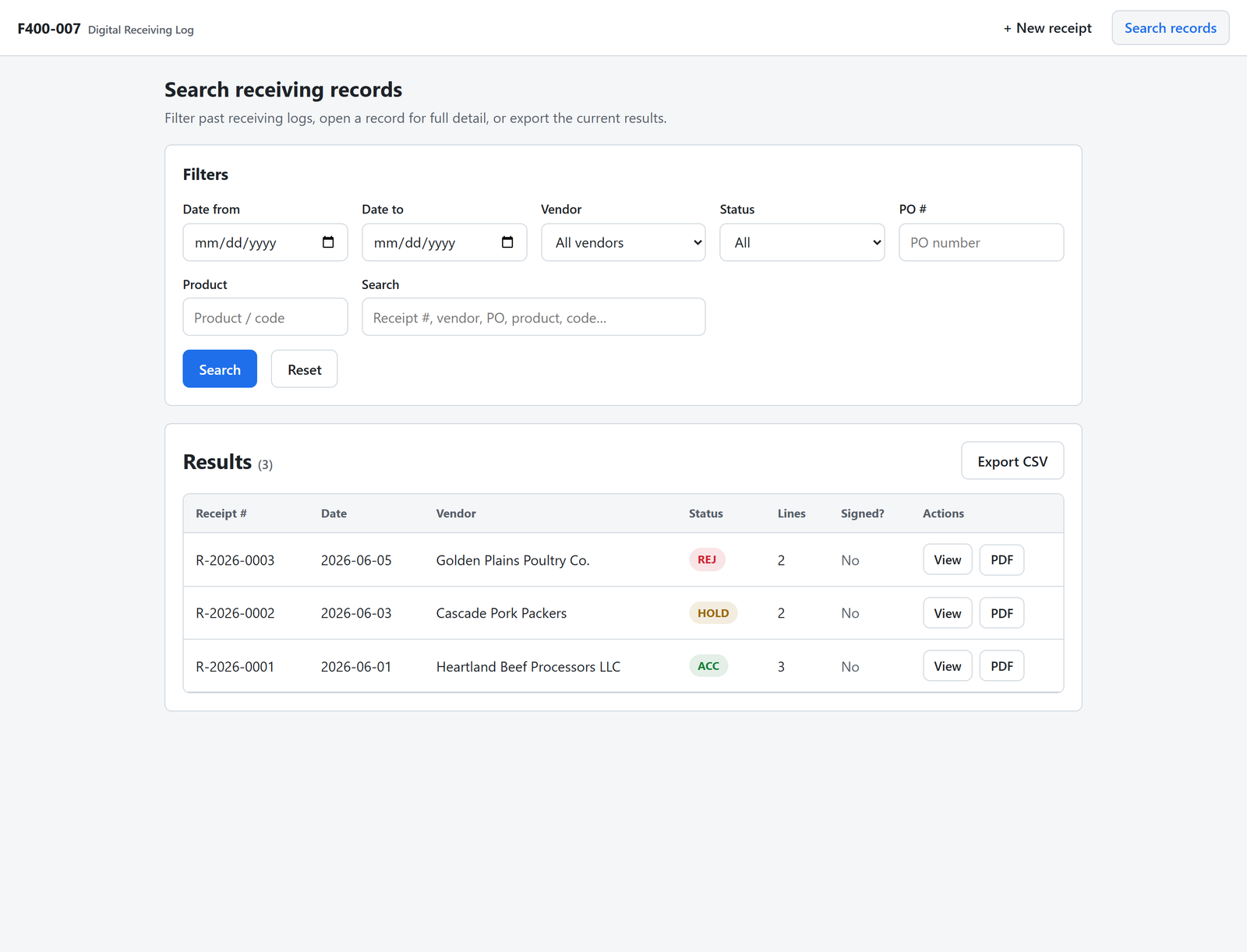
Task: Click the REJ status badge
Action: pos(707,559)
